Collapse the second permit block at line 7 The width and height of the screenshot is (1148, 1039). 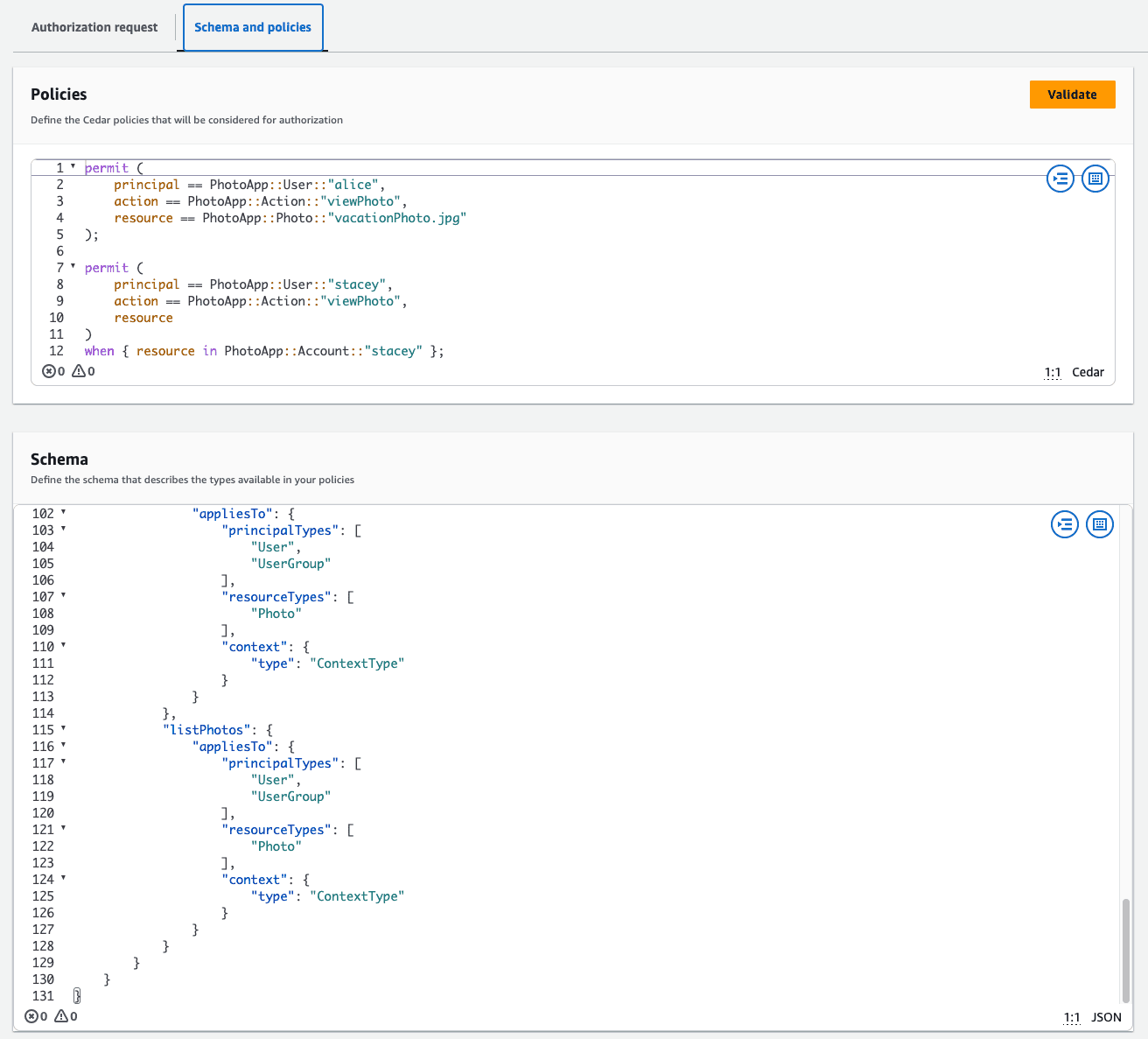(x=73, y=267)
